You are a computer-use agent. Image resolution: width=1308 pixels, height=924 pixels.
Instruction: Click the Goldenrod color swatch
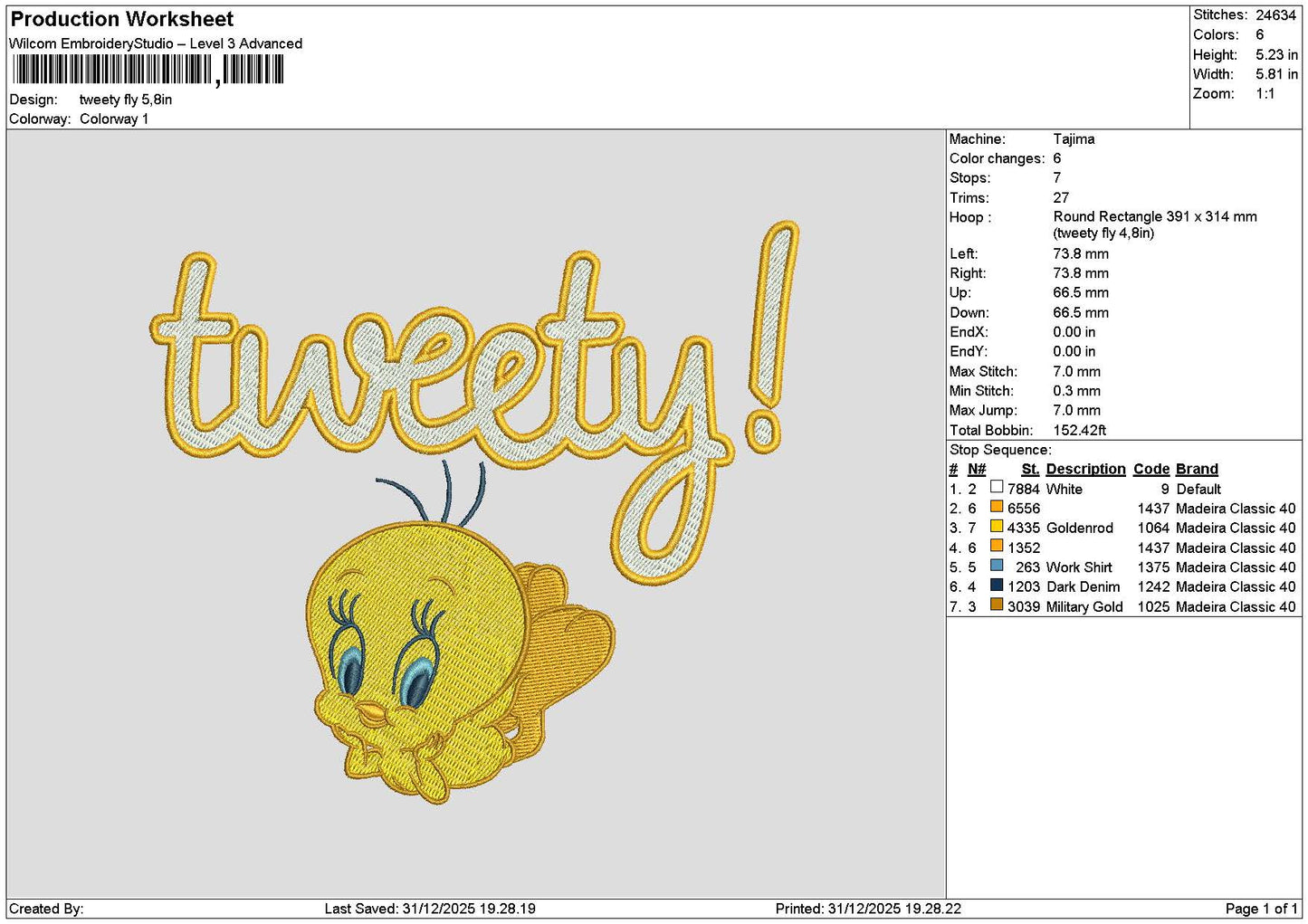click(x=997, y=528)
